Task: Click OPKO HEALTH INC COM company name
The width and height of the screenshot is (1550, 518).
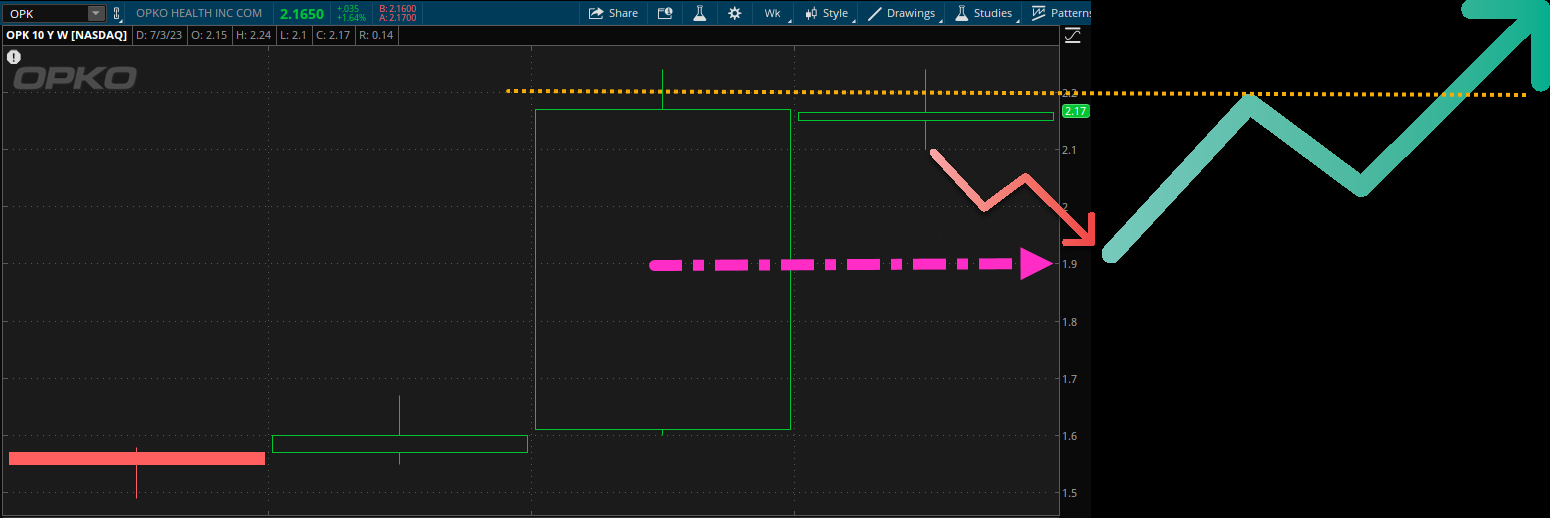Action: click(199, 14)
